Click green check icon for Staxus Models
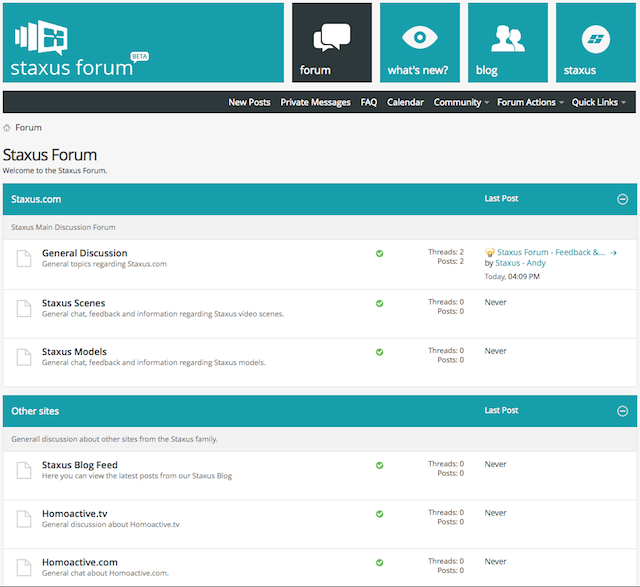This screenshot has width=640, height=587. tap(380, 352)
